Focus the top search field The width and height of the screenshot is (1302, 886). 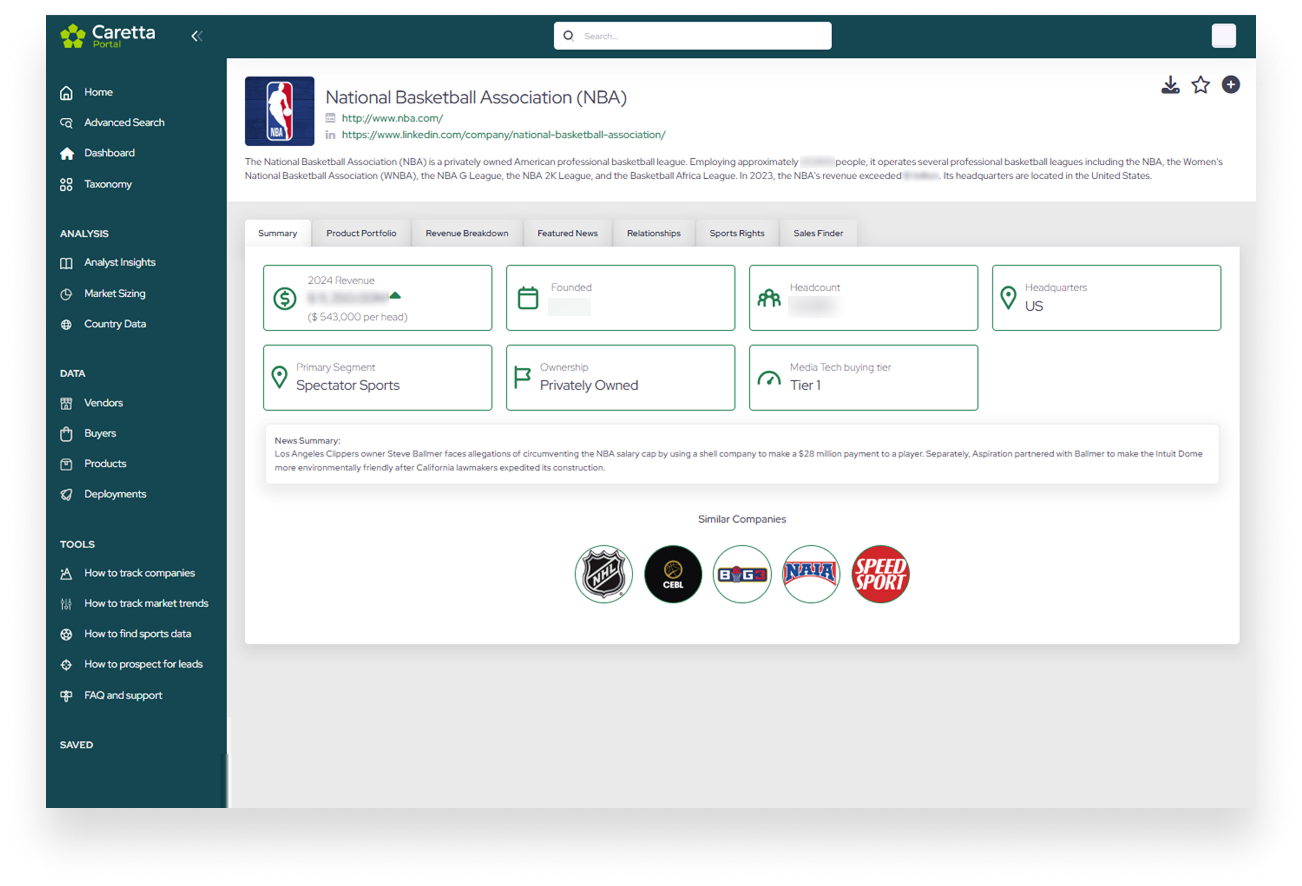[x=692, y=35]
